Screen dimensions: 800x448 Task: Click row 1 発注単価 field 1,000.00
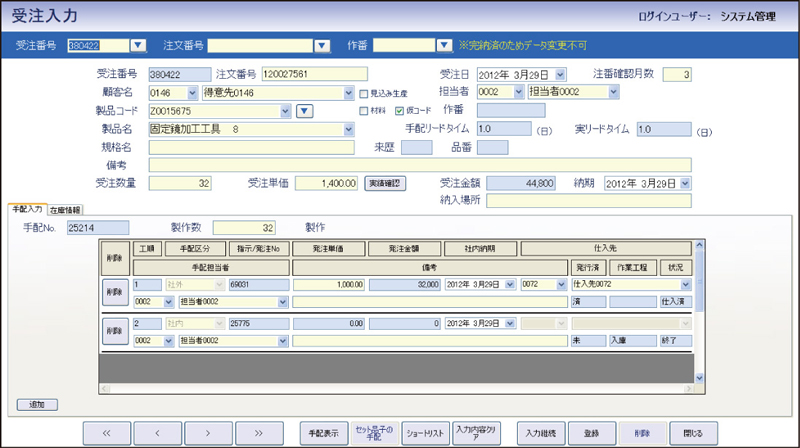329,284
